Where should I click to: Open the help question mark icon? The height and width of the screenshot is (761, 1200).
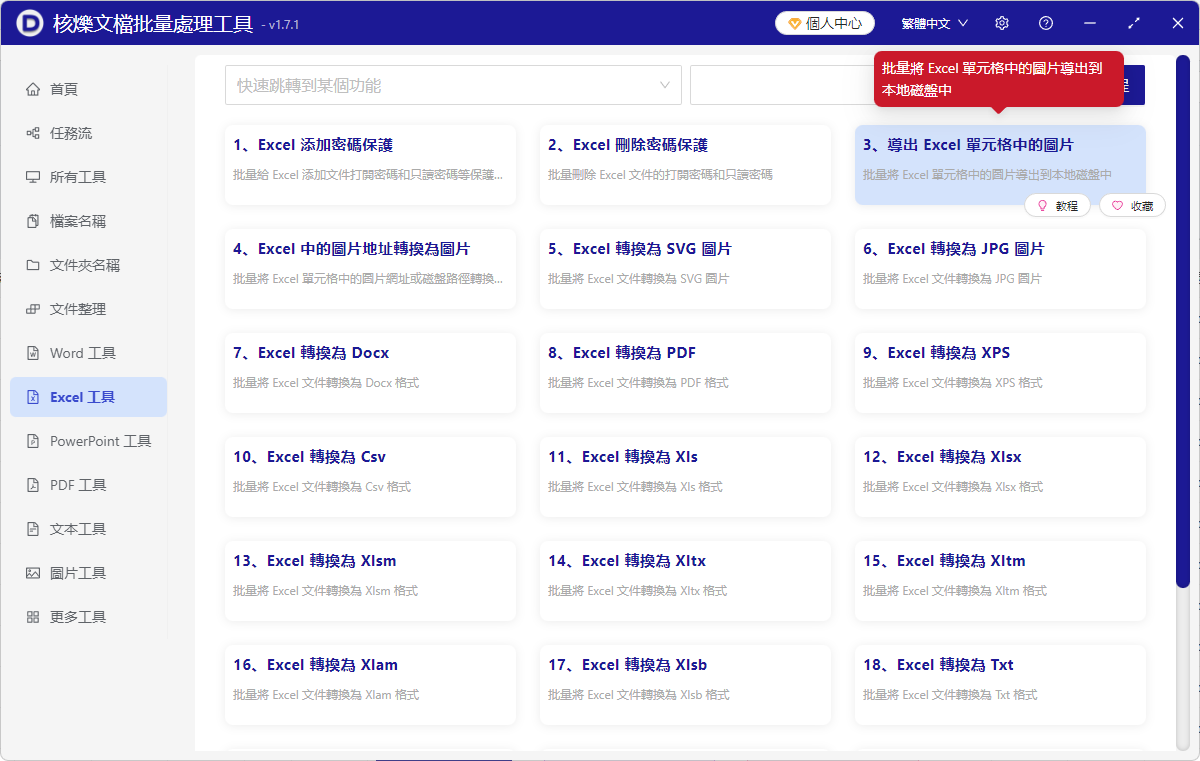point(1045,22)
